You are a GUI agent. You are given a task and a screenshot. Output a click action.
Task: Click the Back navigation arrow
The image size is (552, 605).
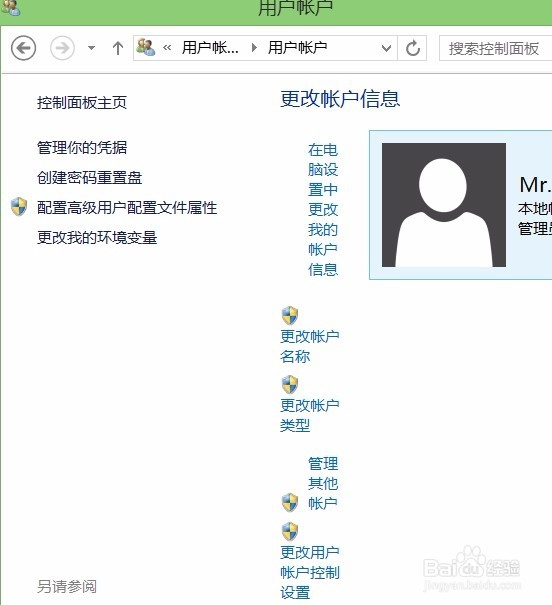pyautogui.click(x=24, y=48)
